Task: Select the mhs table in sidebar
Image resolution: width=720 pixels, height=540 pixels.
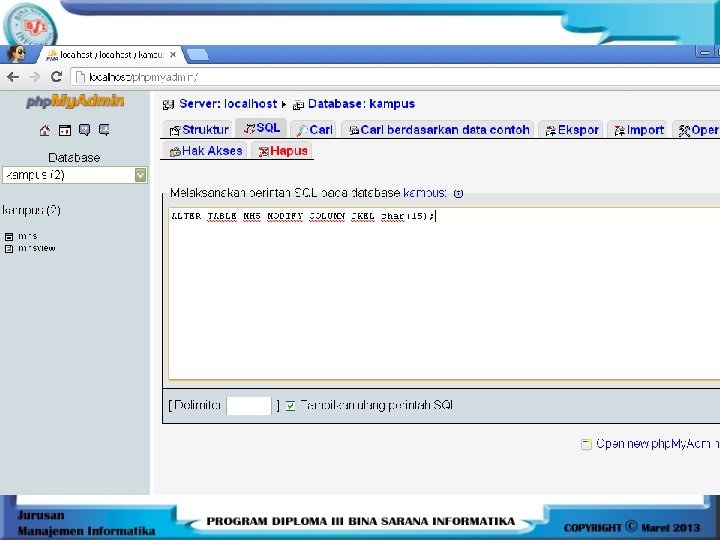Action: click(x=28, y=236)
